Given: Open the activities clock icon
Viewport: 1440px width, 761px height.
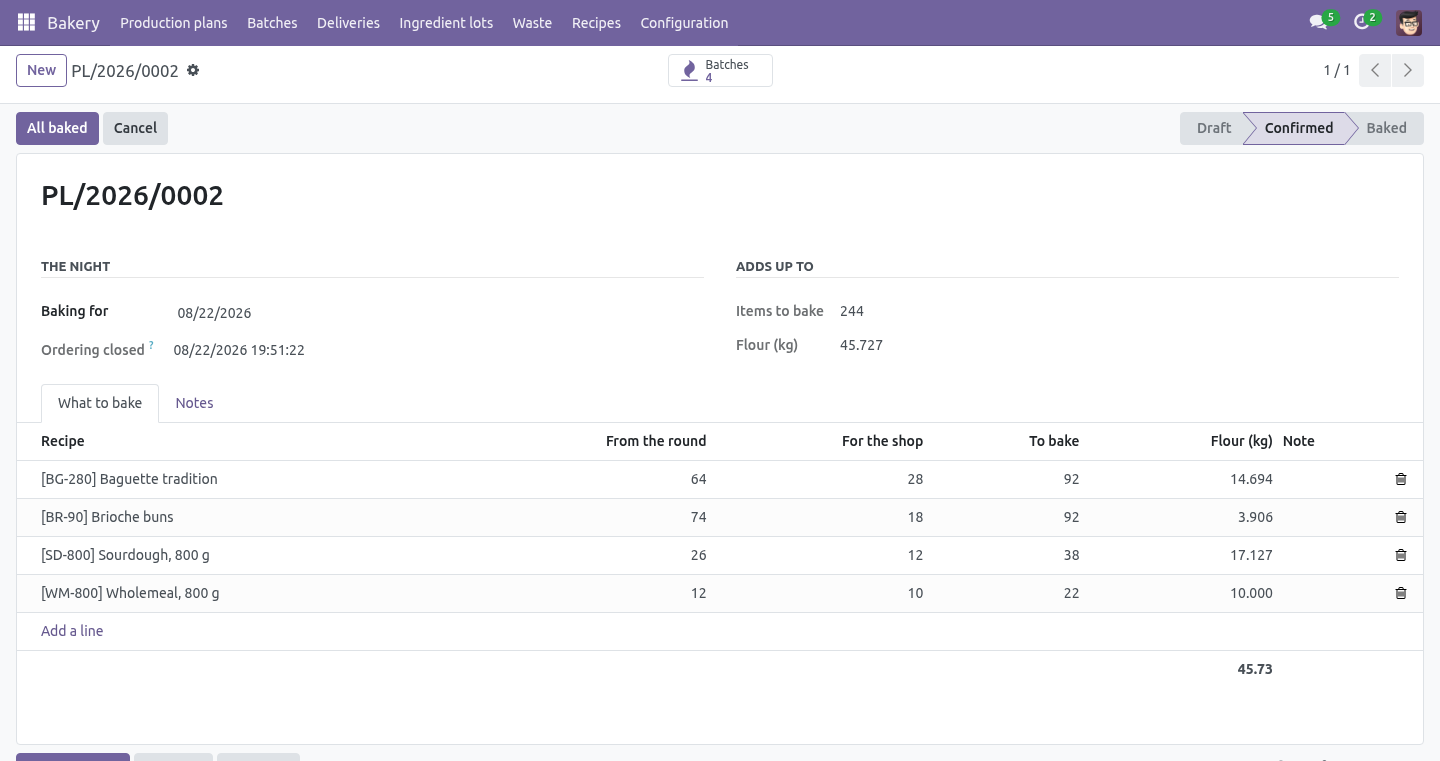Looking at the screenshot, I should tap(1363, 22).
